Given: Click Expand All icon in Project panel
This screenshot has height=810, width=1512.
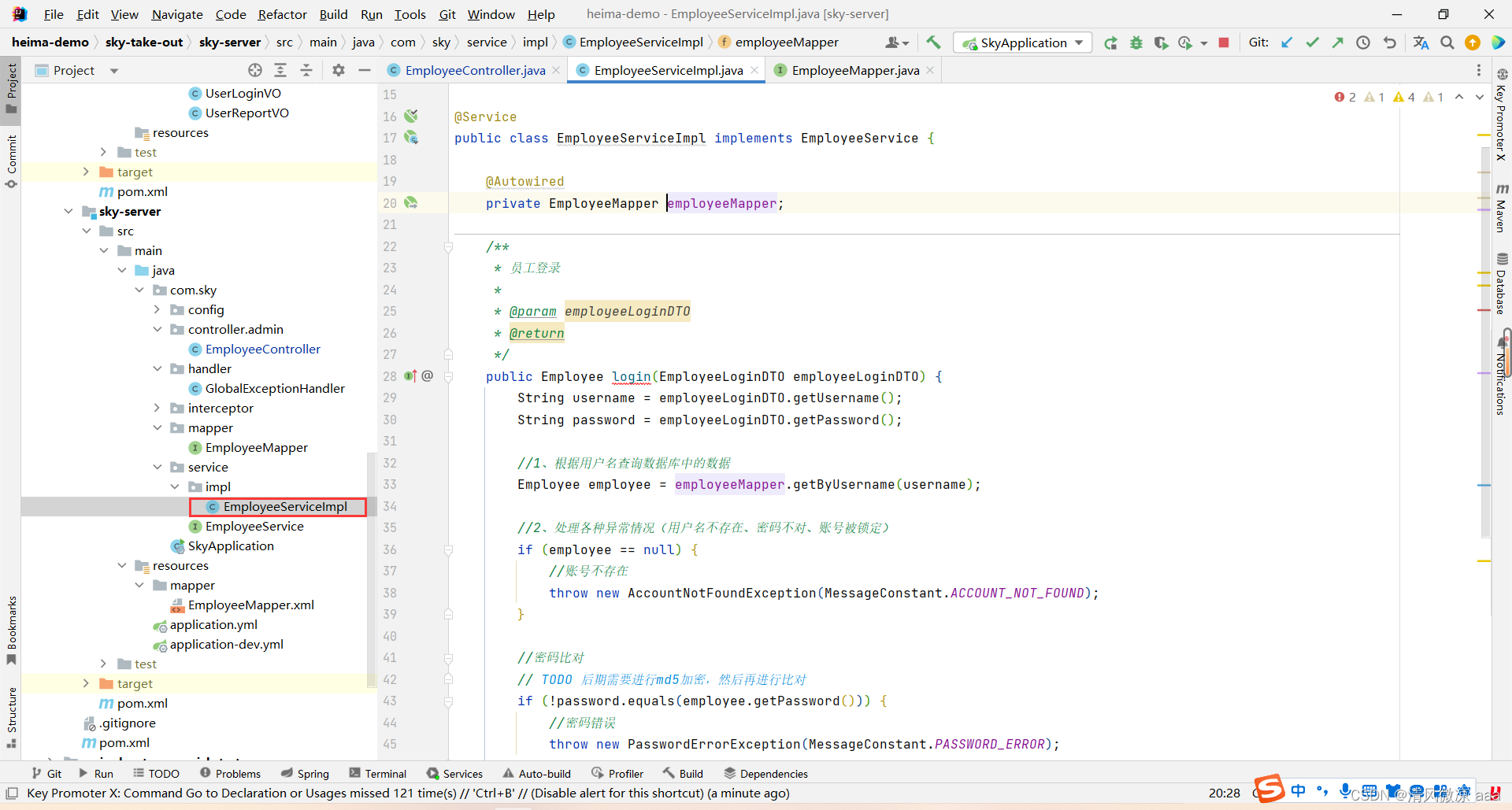Looking at the screenshot, I should (x=280, y=70).
